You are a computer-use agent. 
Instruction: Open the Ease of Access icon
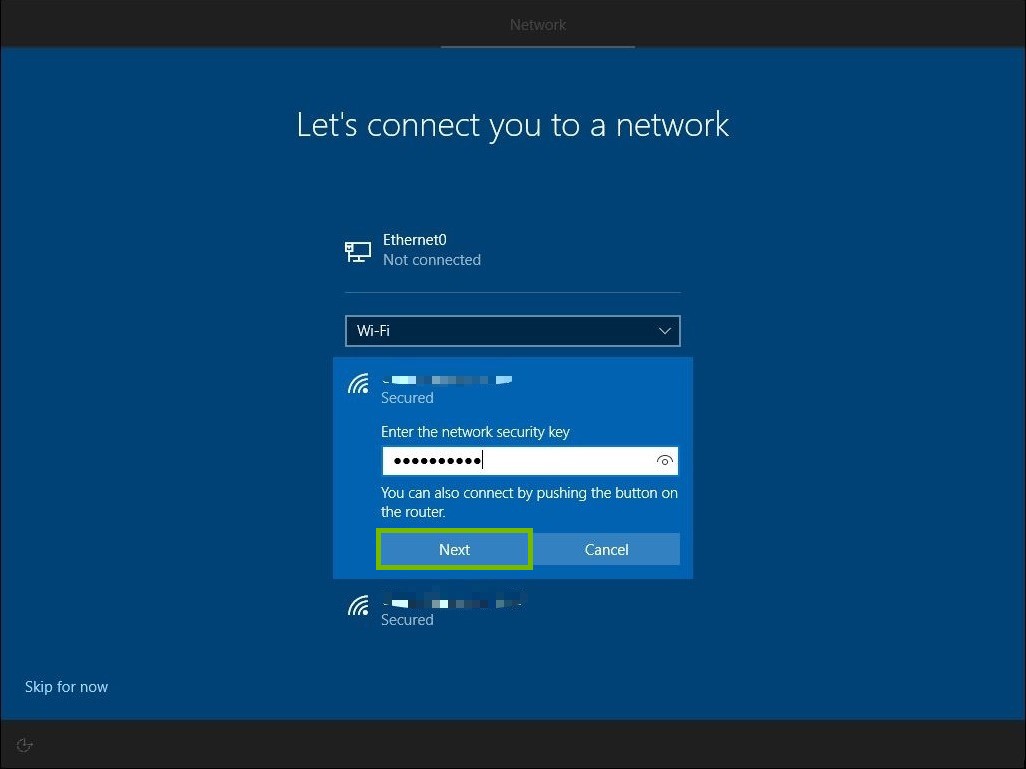[24, 745]
